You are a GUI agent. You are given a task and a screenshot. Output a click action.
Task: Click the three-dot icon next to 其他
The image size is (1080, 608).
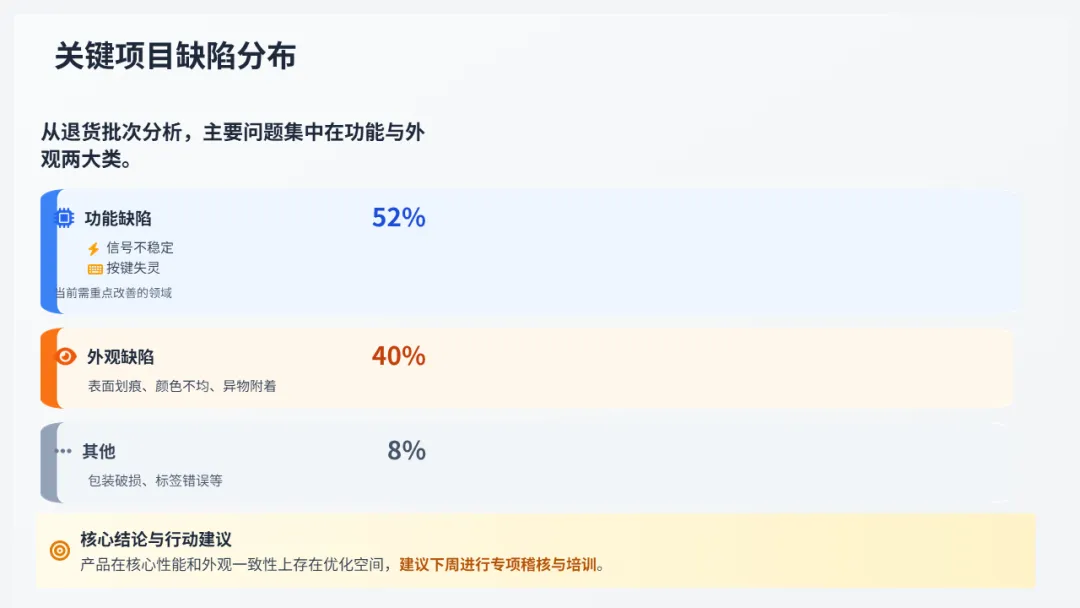(64, 451)
